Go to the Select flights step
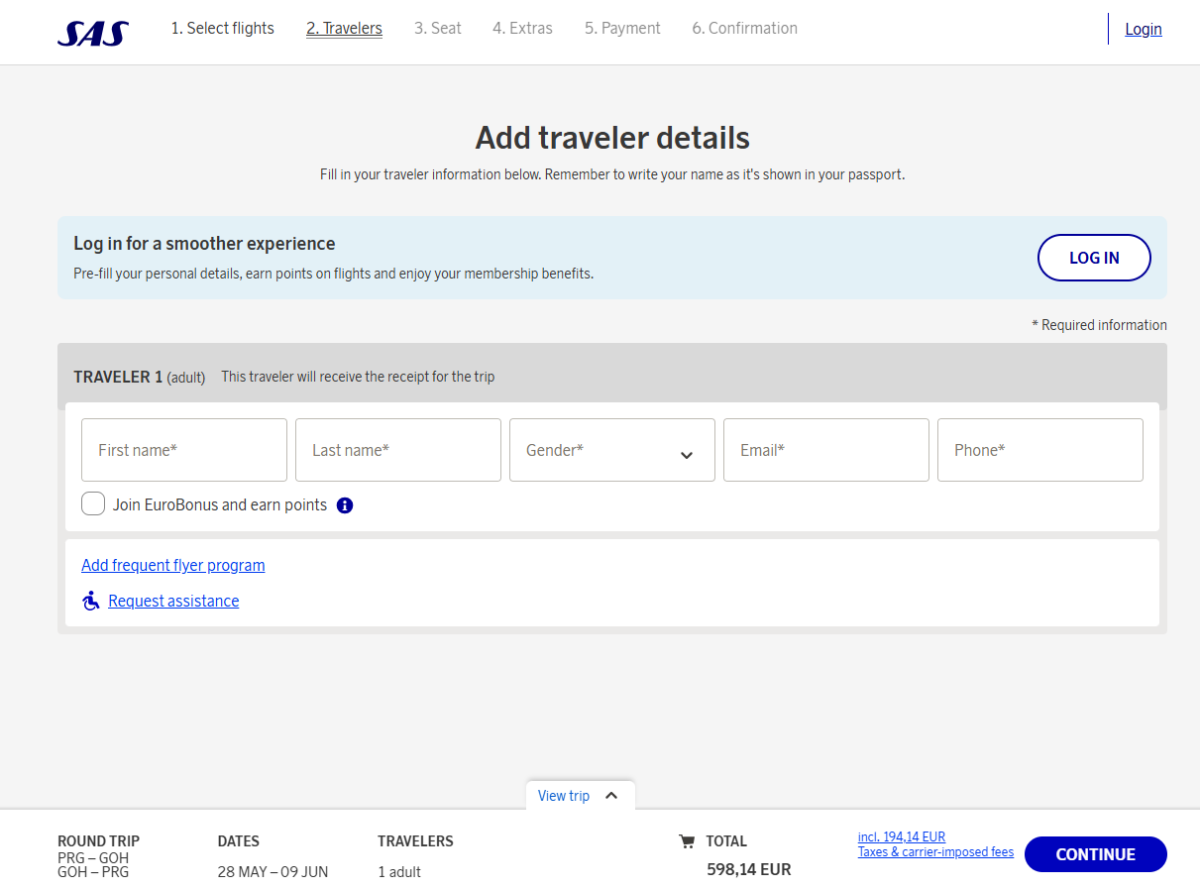Image resolution: width=1200 pixels, height=889 pixels. click(222, 29)
